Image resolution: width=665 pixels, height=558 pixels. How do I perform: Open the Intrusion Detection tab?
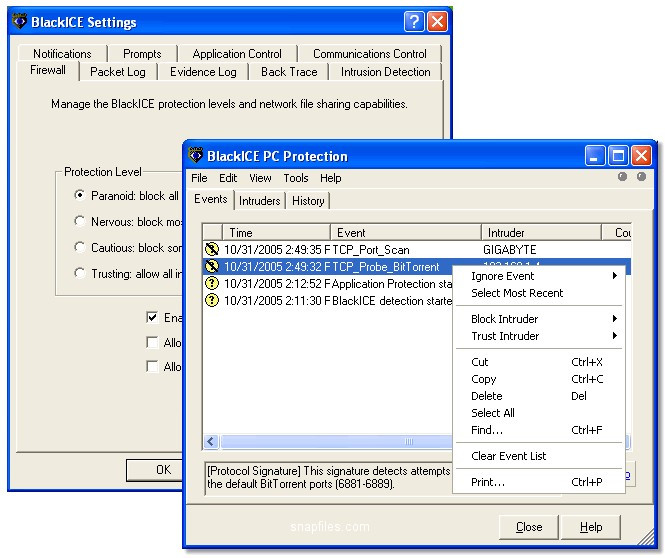click(385, 72)
